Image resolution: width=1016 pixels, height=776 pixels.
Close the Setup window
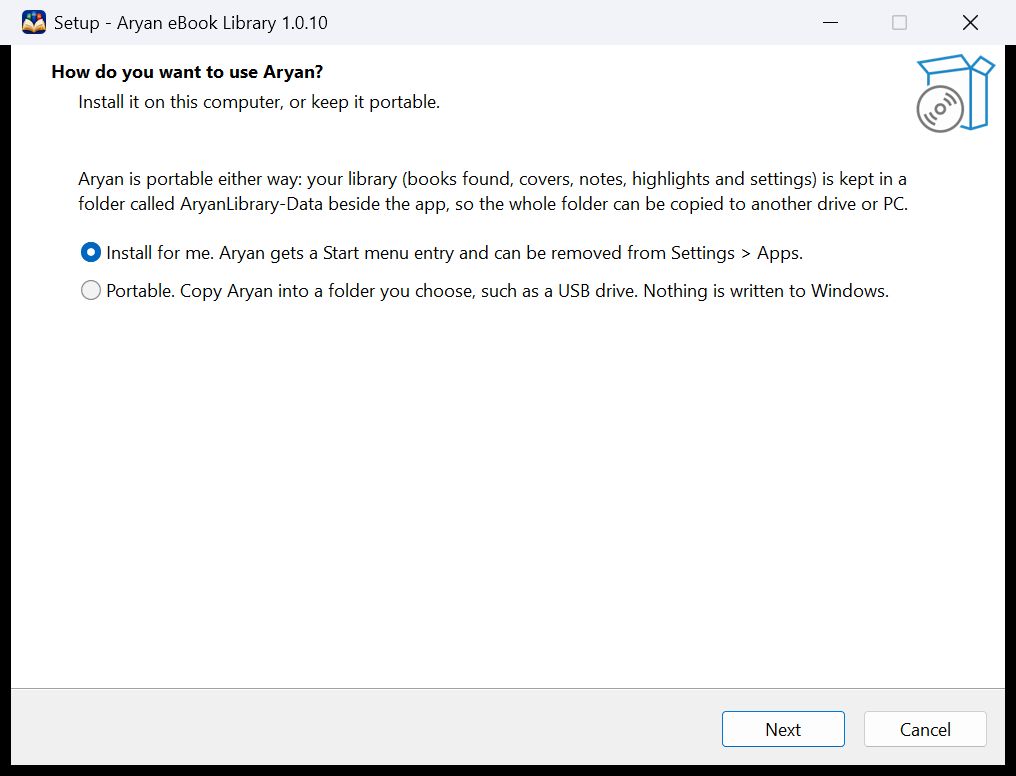coord(970,23)
